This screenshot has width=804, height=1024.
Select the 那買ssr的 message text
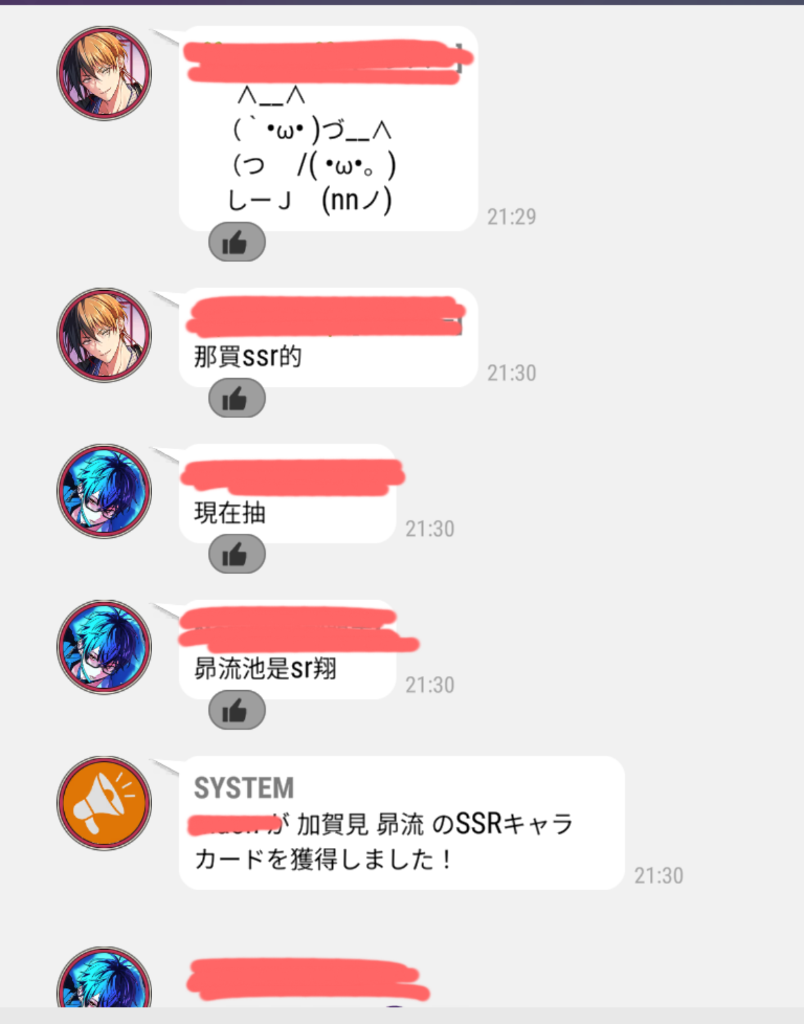[248, 357]
